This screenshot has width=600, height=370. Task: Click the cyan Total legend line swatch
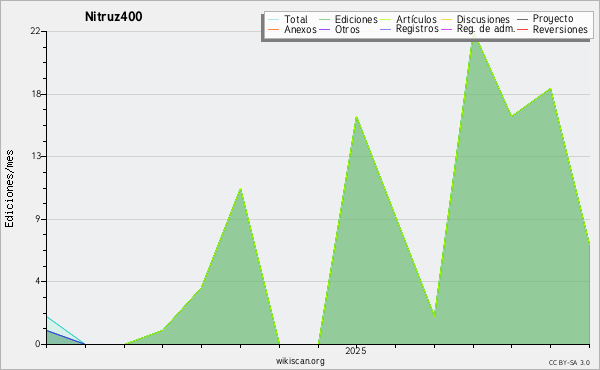[273, 20]
